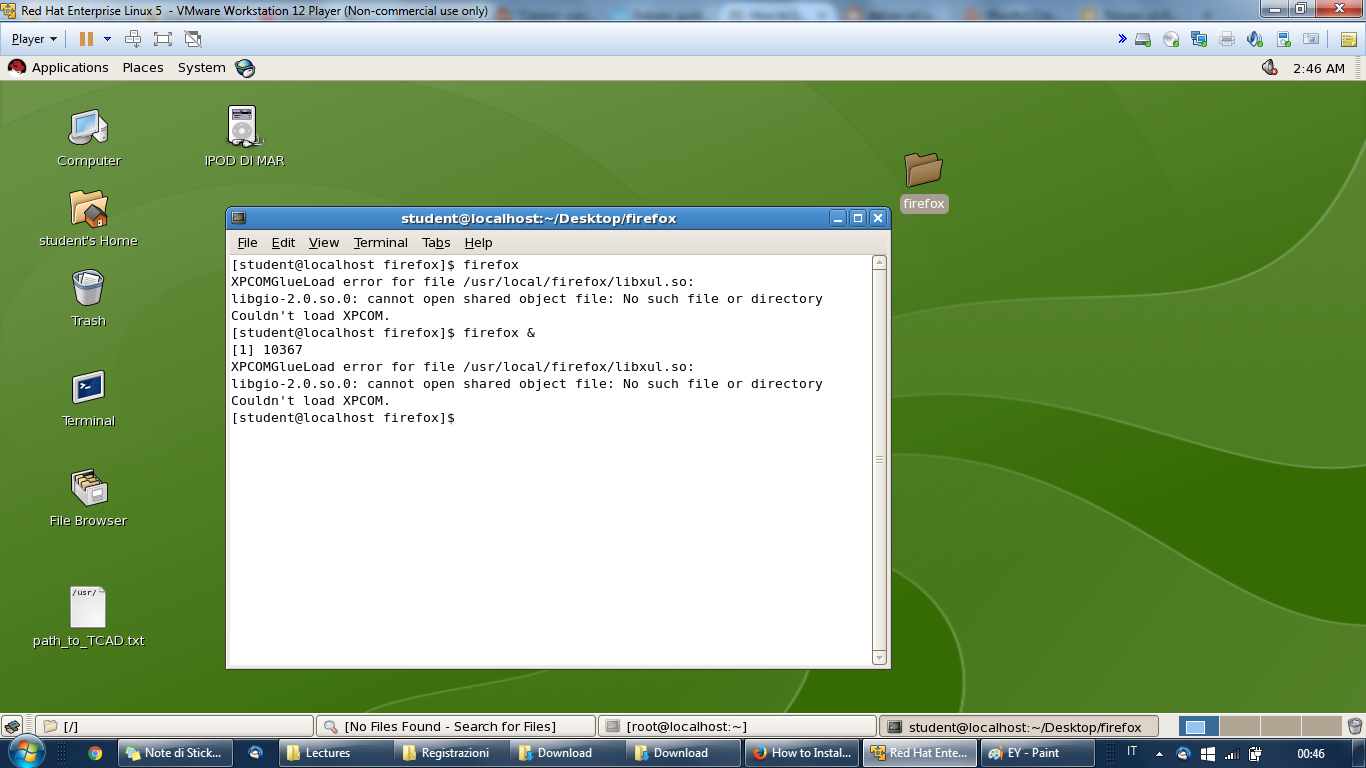Toggle VMware full screen mode icon
The width and height of the screenshot is (1366, 768).
(x=163, y=39)
